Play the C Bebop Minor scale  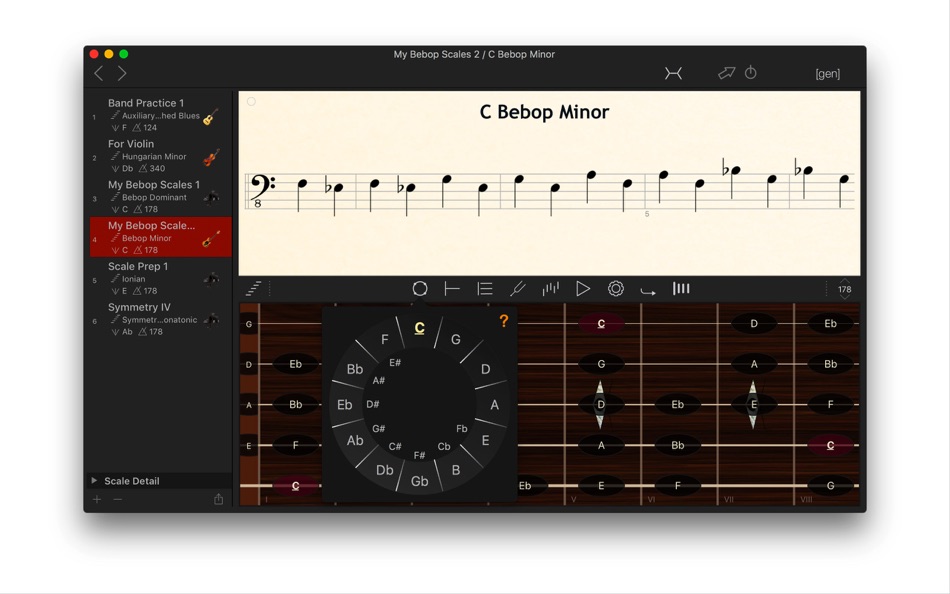click(x=583, y=289)
